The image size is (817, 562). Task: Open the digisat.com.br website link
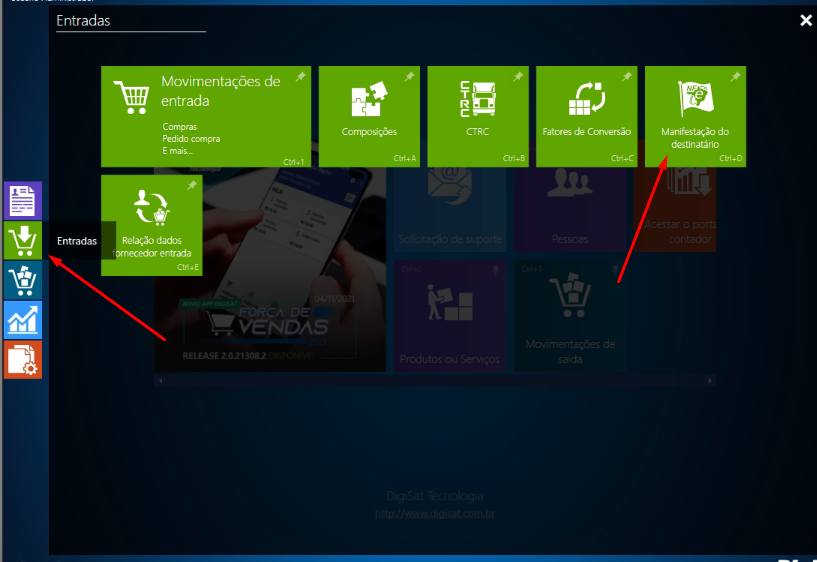pos(435,514)
